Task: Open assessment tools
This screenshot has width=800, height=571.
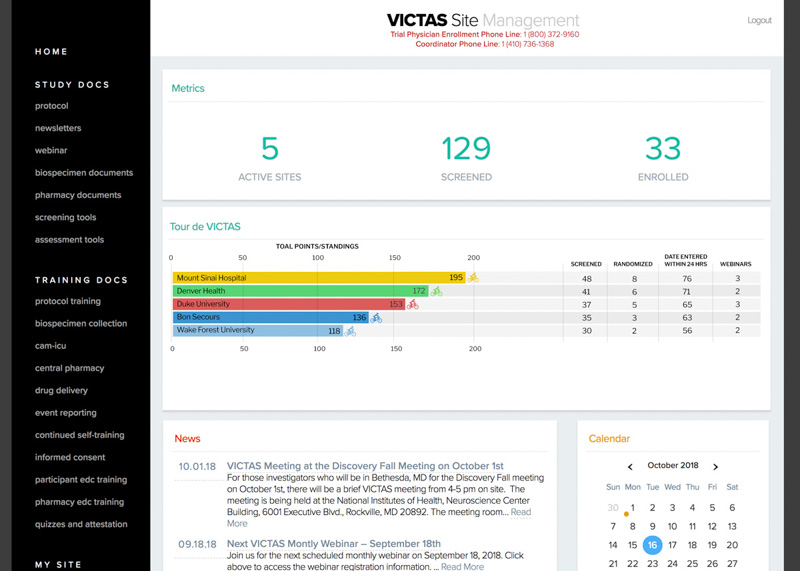Action: [x=69, y=239]
